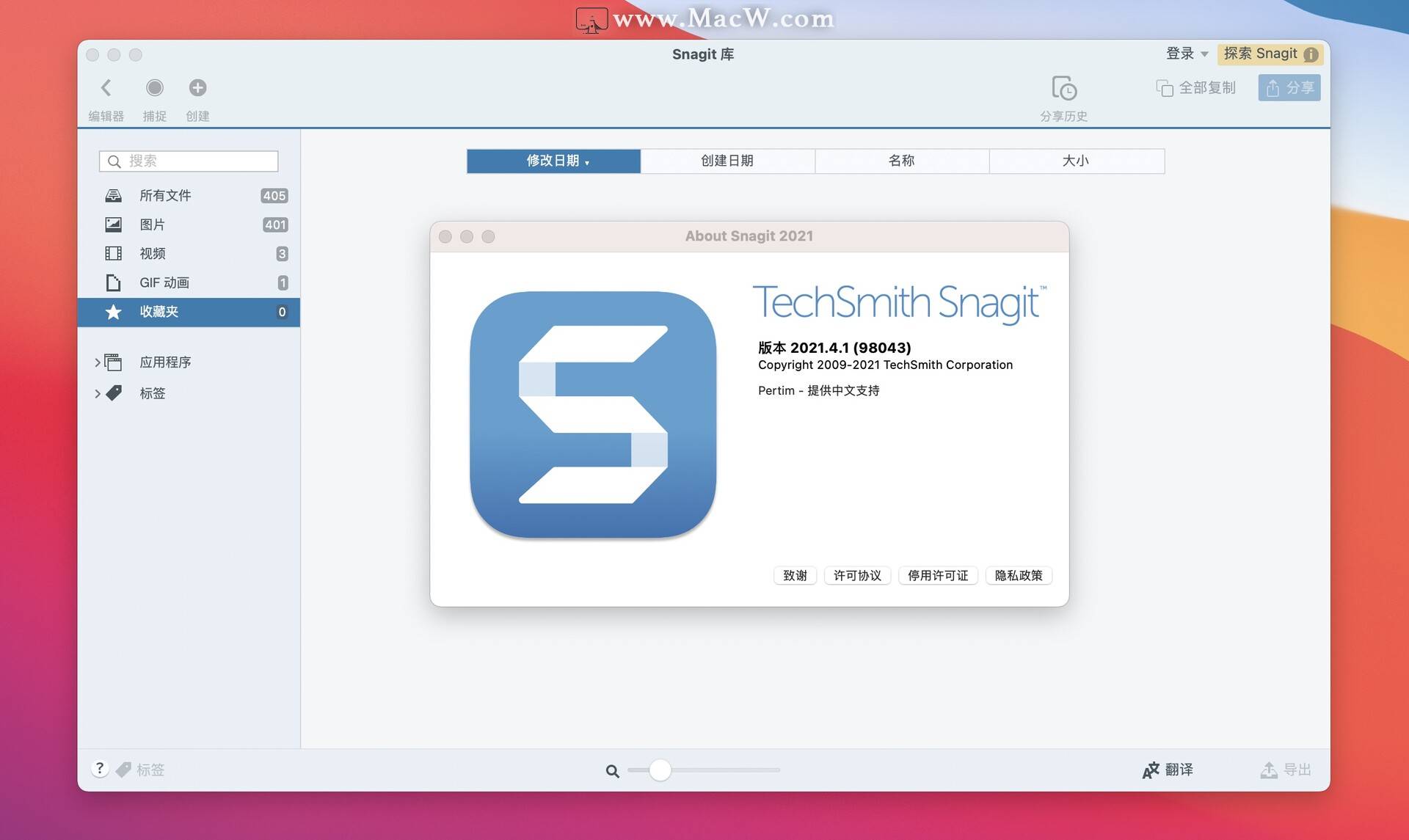Click the zoom magnifier icon at bottom
The image size is (1409, 840).
(612, 771)
